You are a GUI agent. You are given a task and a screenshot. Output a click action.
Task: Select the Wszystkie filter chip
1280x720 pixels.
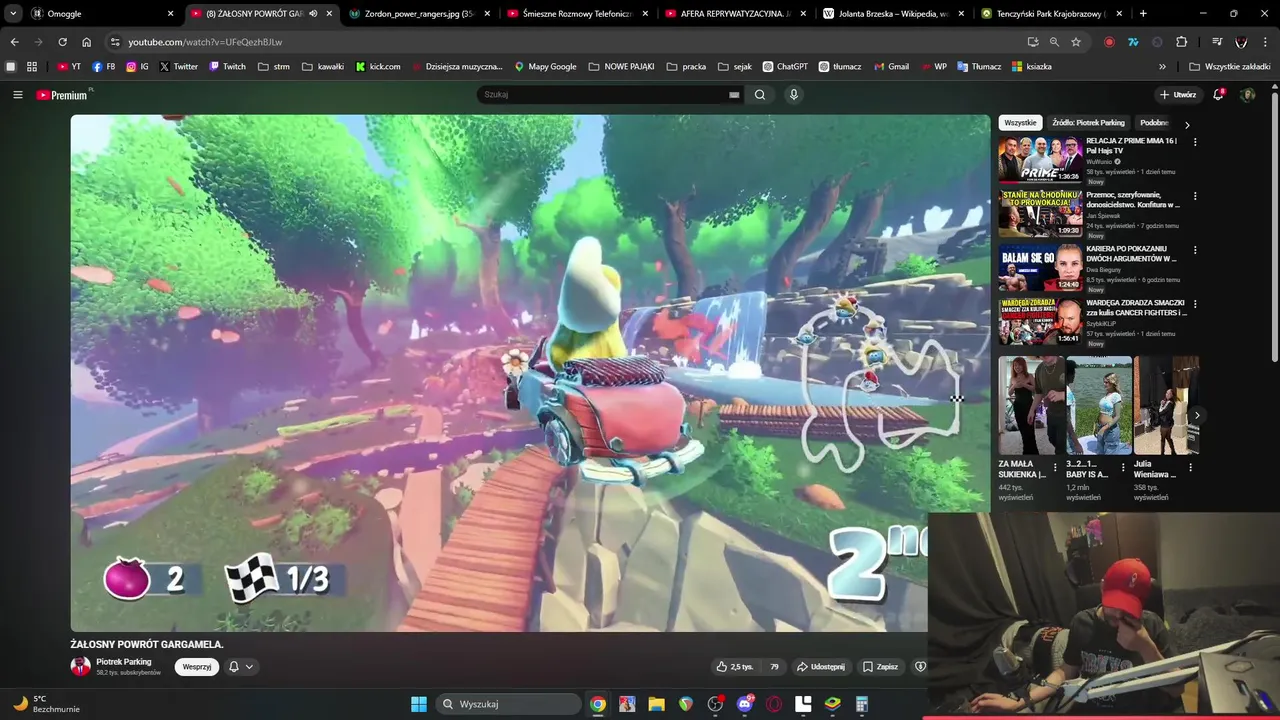point(1020,123)
